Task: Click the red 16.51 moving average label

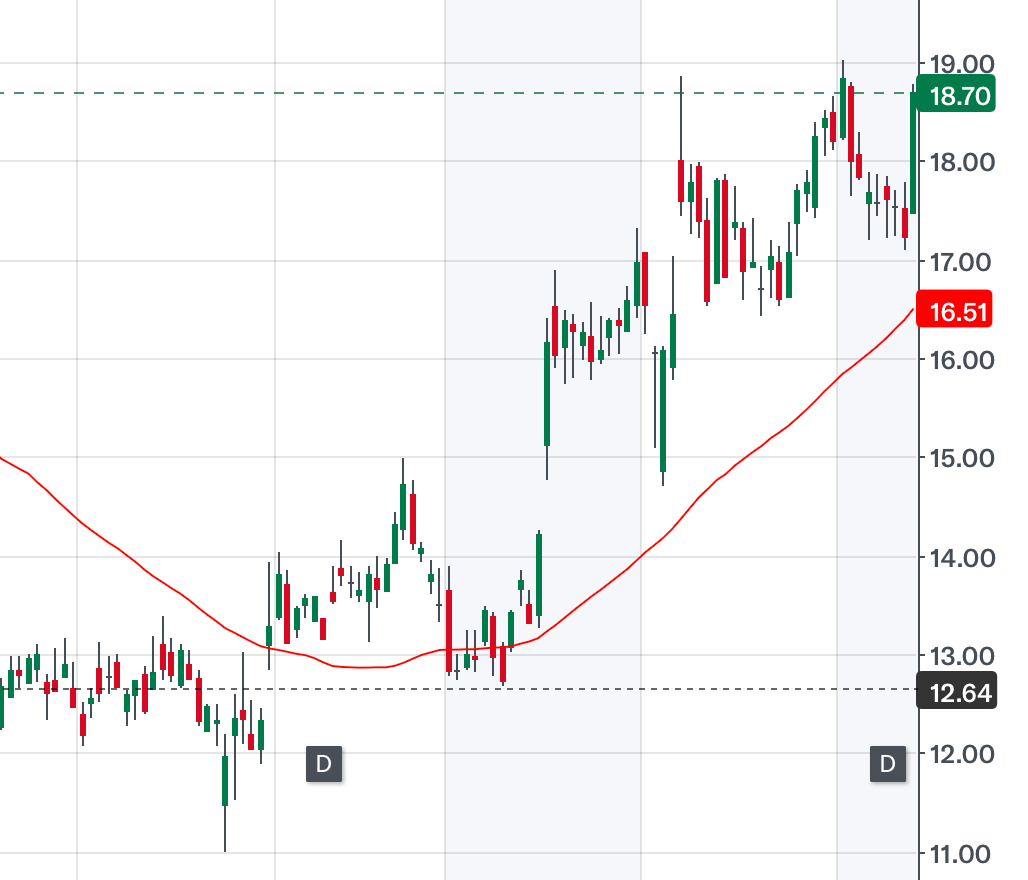Action: click(x=954, y=311)
